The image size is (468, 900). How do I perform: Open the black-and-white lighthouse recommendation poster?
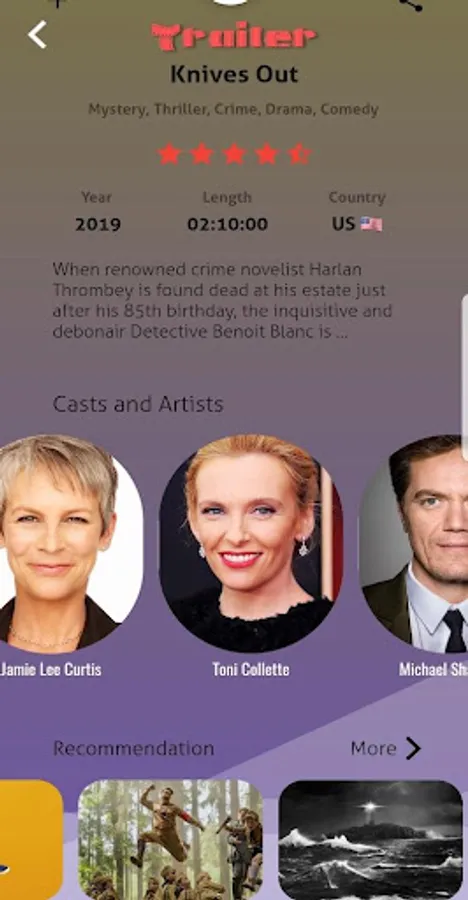370,839
